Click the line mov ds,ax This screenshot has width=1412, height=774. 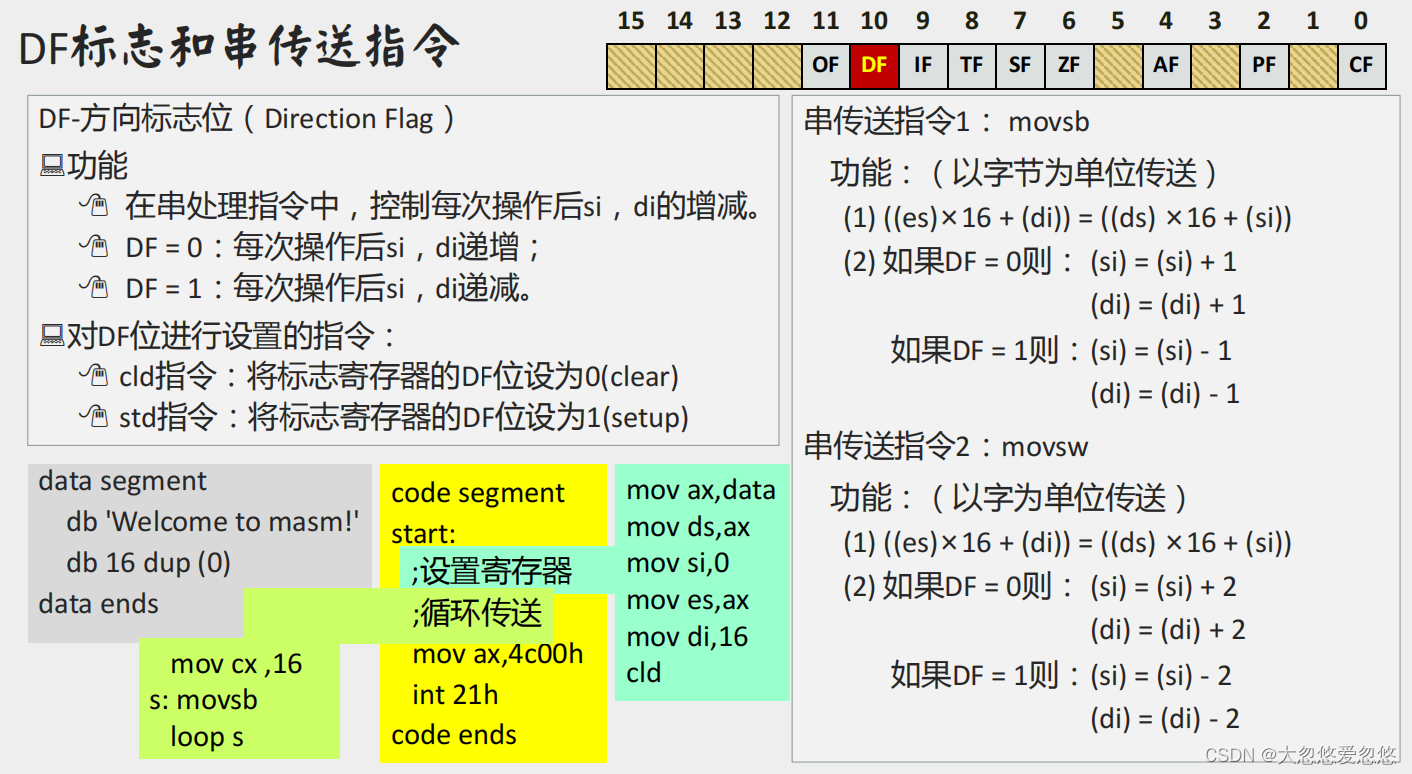(x=688, y=527)
